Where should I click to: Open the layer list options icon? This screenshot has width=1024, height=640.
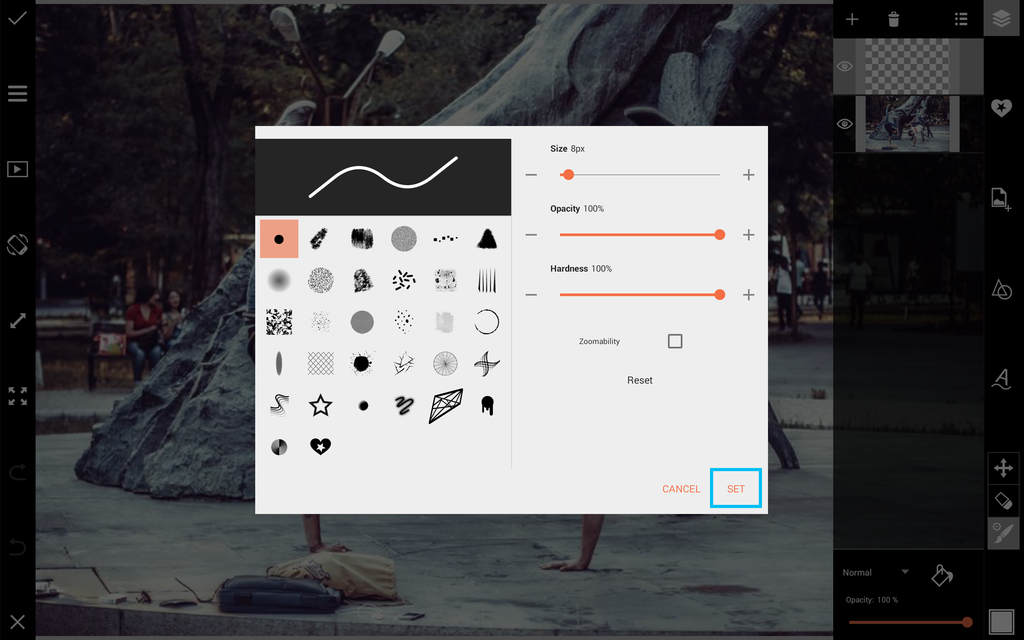click(x=961, y=19)
